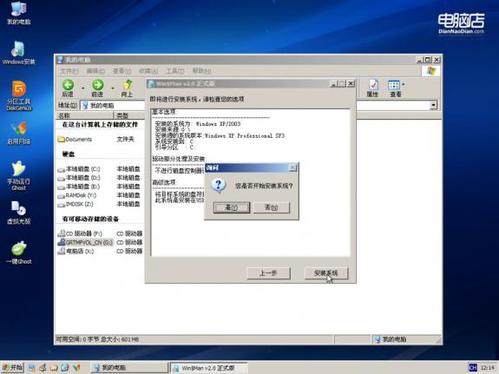Launch the 一键Ghost desktop shortcut
Image resolution: width=499 pixels, height=374 pixels.
pyautogui.click(x=19, y=253)
